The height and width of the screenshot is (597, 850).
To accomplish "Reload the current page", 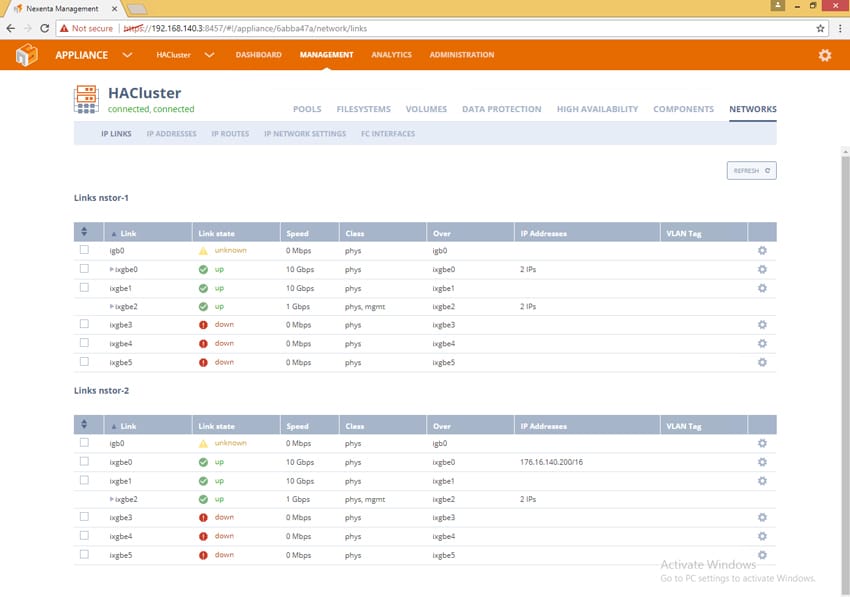I will [44, 28].
